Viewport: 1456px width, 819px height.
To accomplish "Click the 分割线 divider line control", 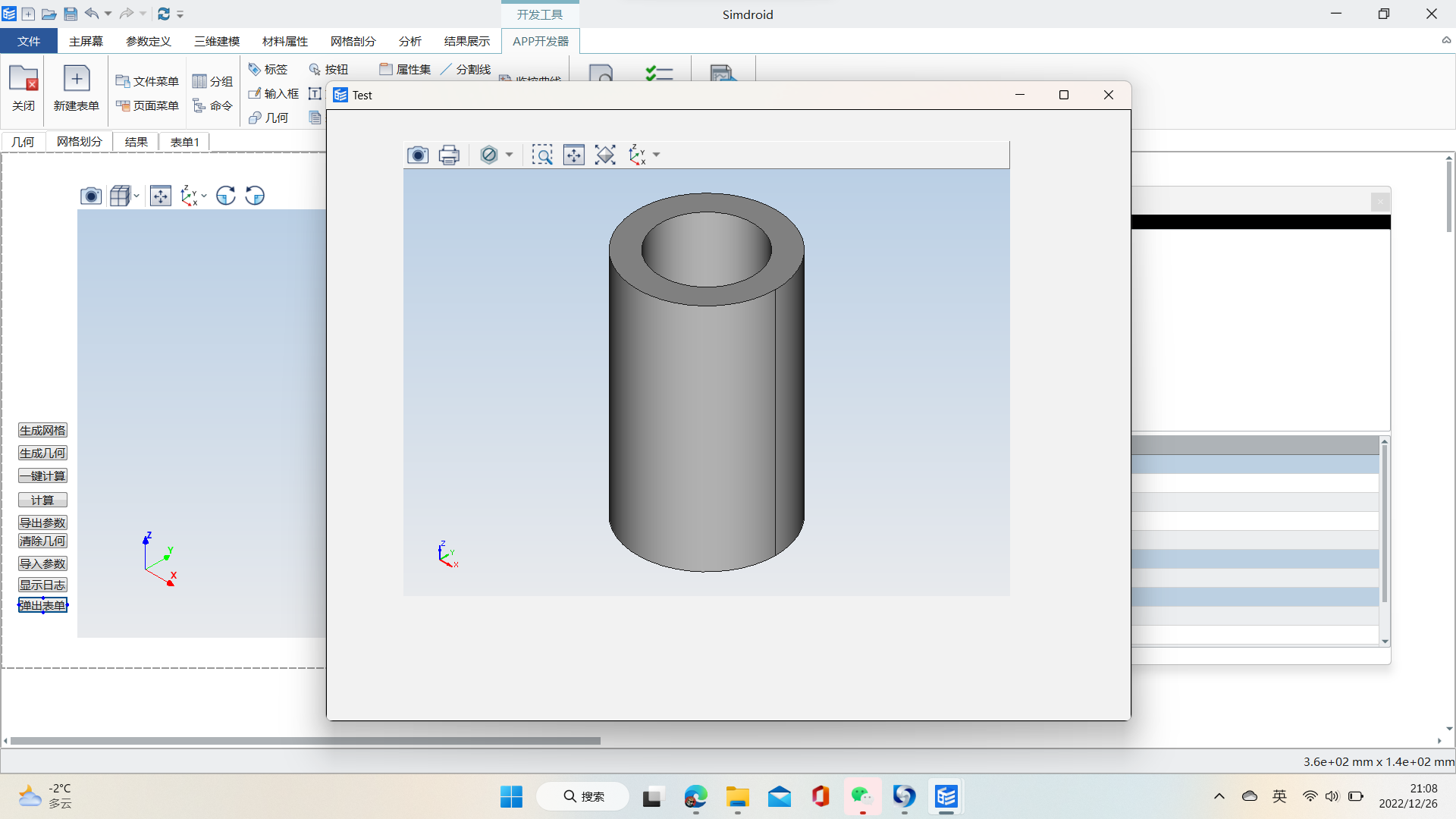I will tap(466, 69).
